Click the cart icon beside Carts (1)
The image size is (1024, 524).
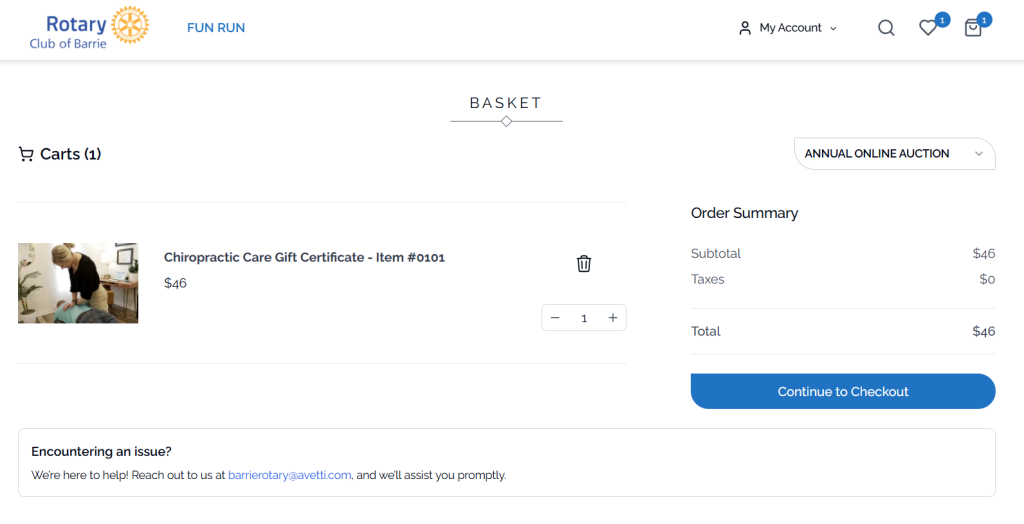coord(26,154)
